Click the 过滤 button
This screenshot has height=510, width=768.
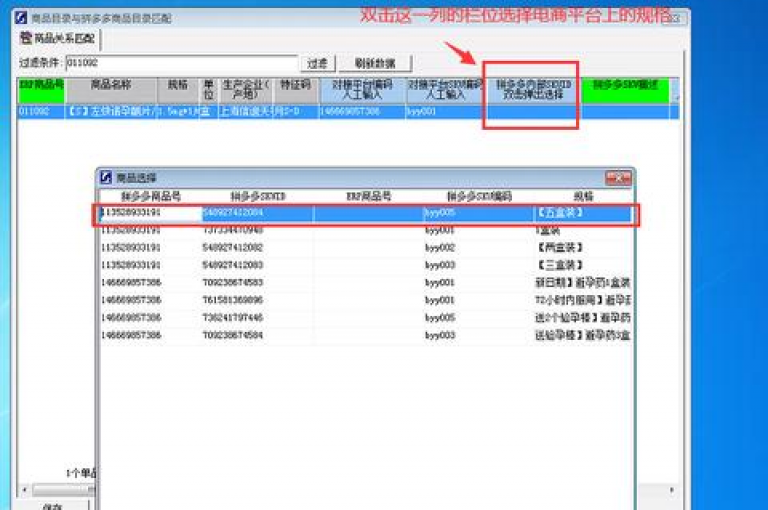317,63
